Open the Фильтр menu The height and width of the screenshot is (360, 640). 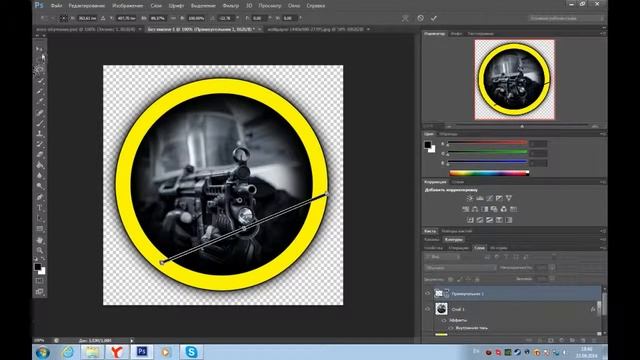click(x=231, y=6)
